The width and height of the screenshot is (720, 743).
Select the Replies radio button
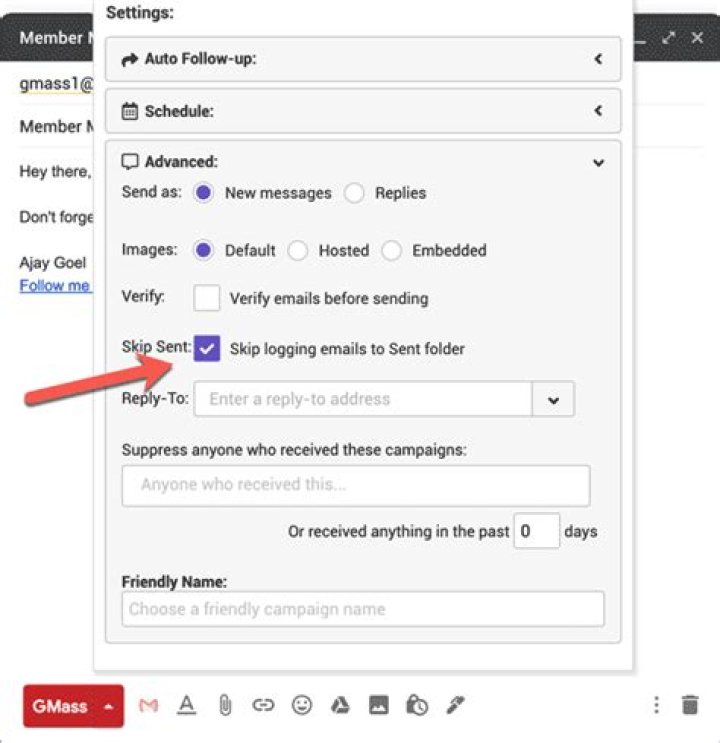click(x=354, y=194)
